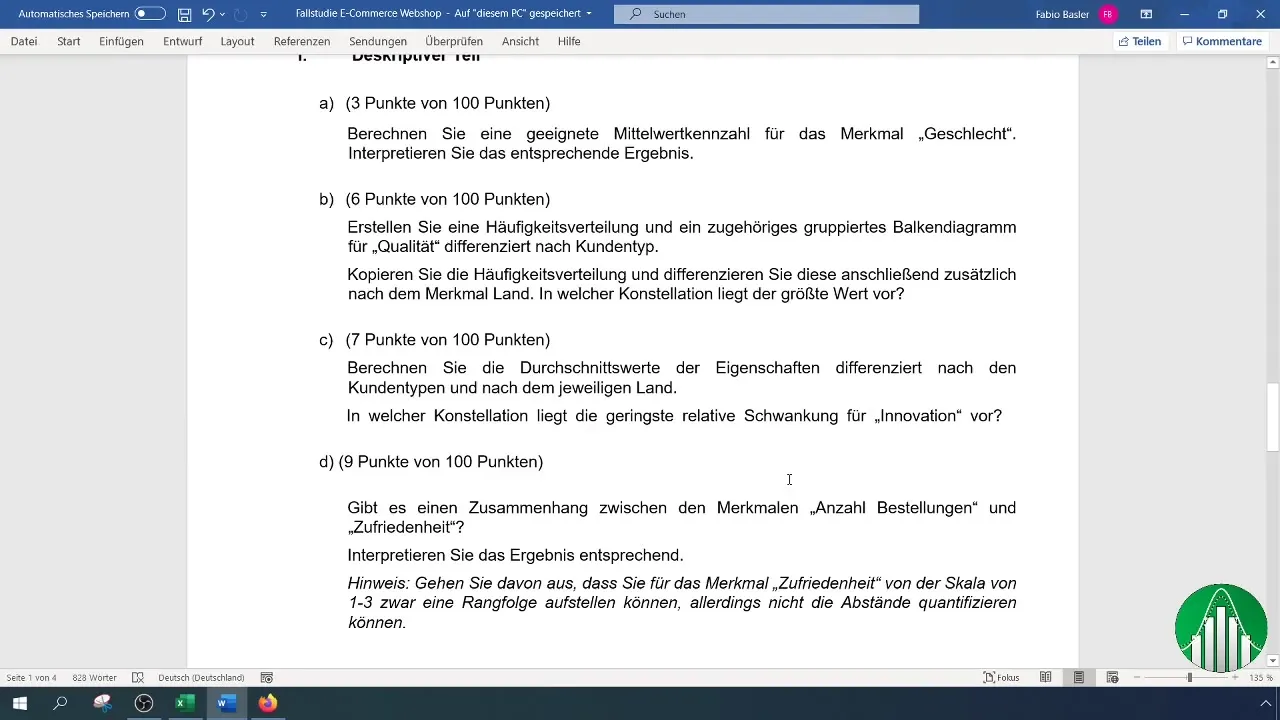Click the word "Geschlecht" in task a
Viewport: 1280px width, 720px height.
(964, 134)
